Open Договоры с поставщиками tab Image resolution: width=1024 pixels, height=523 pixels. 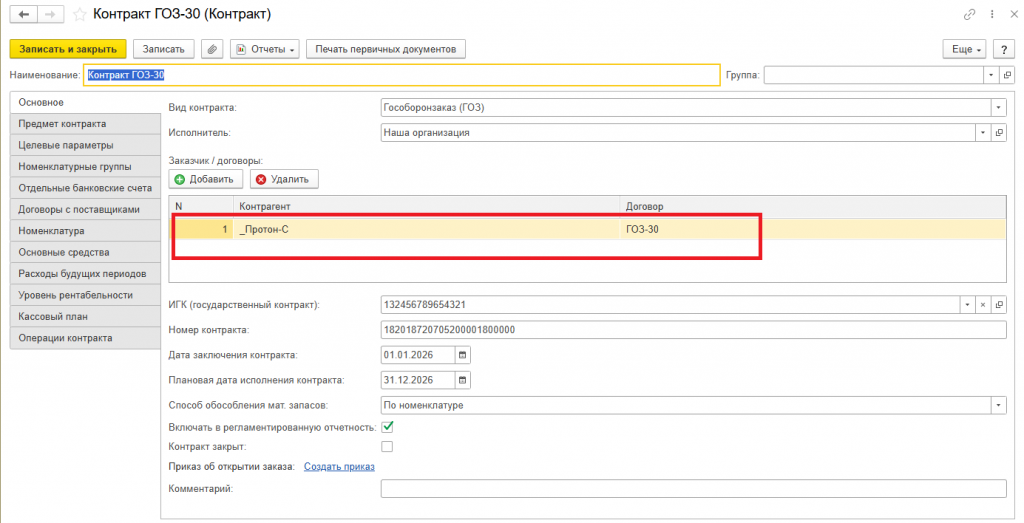tap(85, 210)
